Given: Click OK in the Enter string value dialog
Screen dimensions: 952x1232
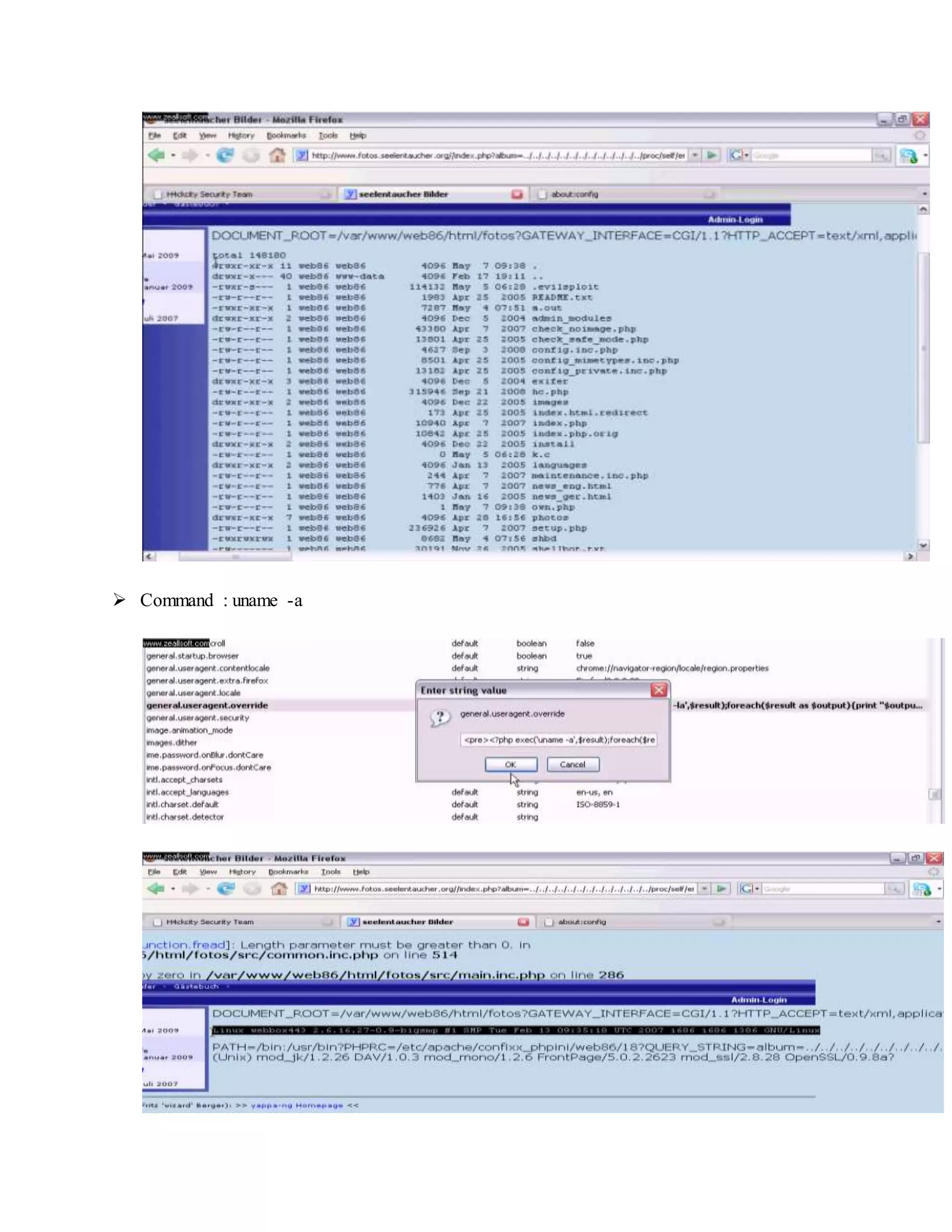Looking at the screenshot, I should pos(510,764).
